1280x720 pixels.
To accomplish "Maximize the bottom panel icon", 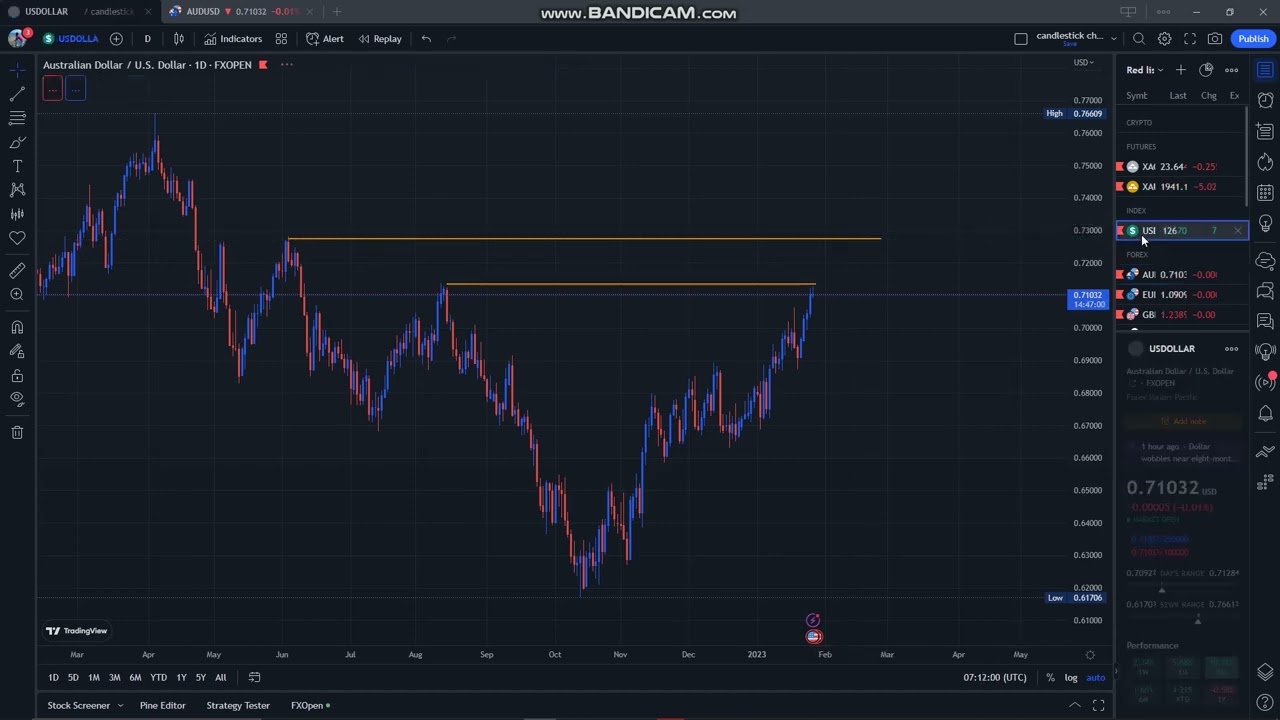I will click(1098, 706).
